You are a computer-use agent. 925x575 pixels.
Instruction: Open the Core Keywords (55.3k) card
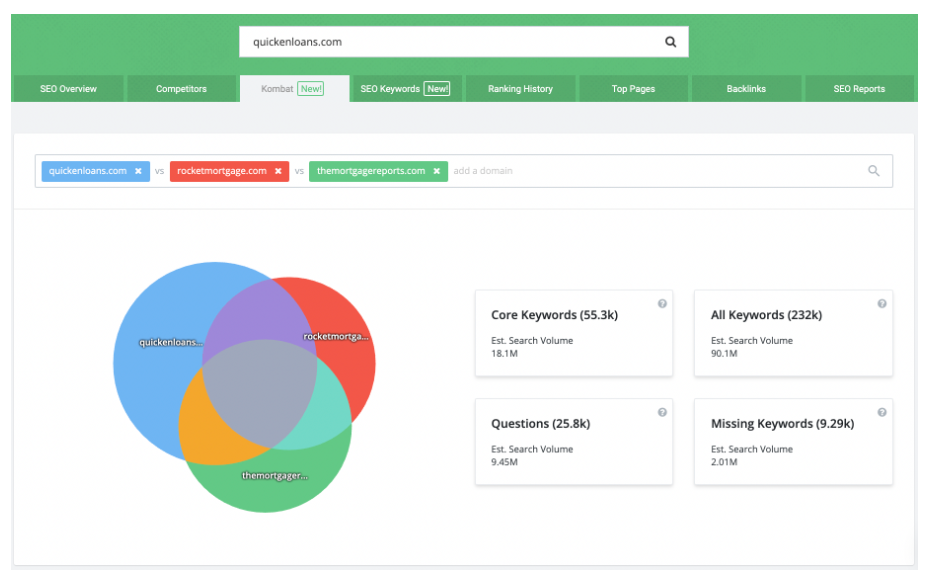[x=573, y=333]
